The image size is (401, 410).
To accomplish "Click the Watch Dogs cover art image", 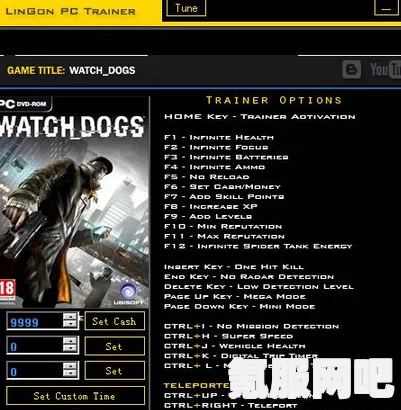I will tap(74, 202).
